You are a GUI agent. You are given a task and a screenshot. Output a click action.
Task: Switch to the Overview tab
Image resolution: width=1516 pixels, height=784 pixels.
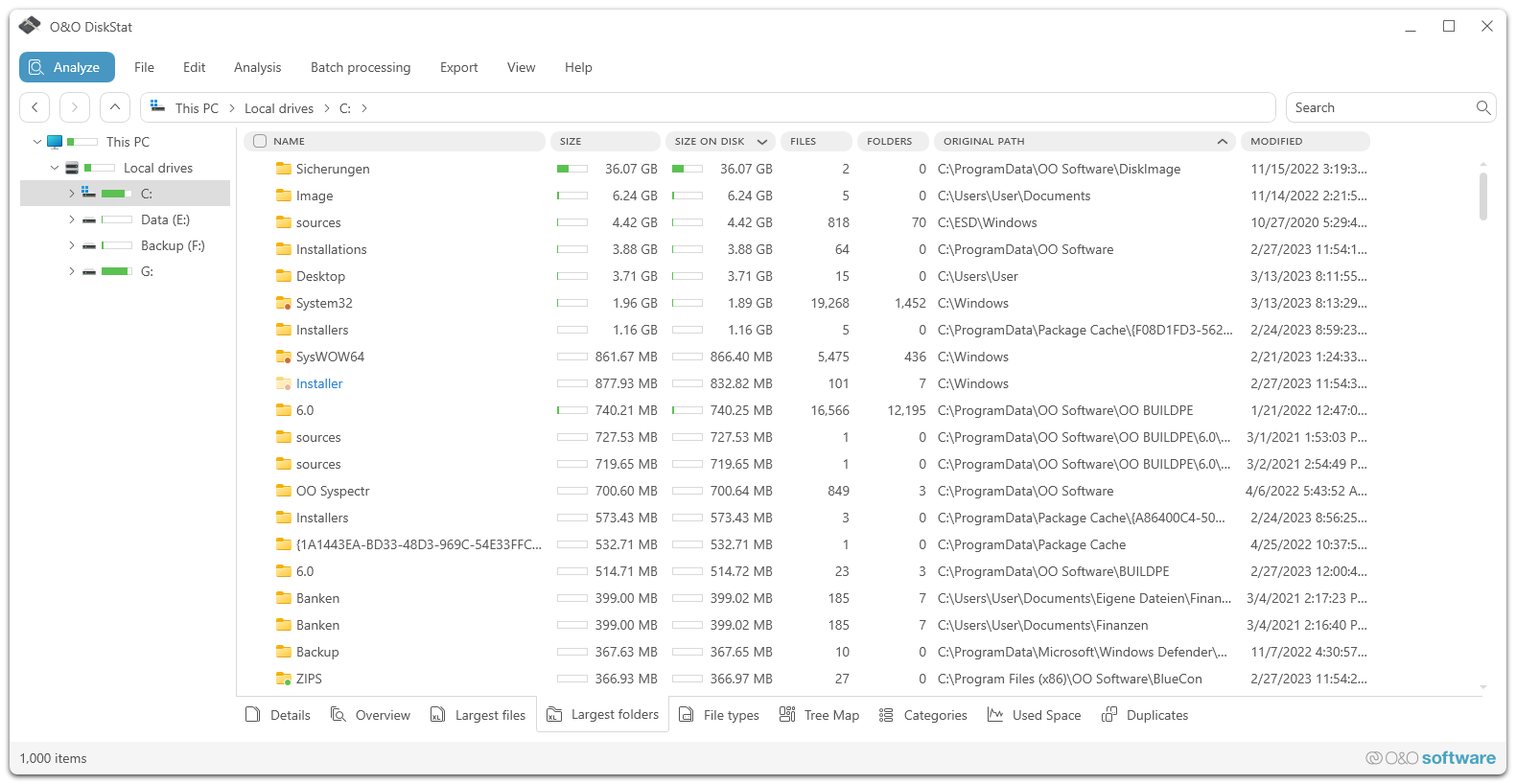click(x=370, y=715)
